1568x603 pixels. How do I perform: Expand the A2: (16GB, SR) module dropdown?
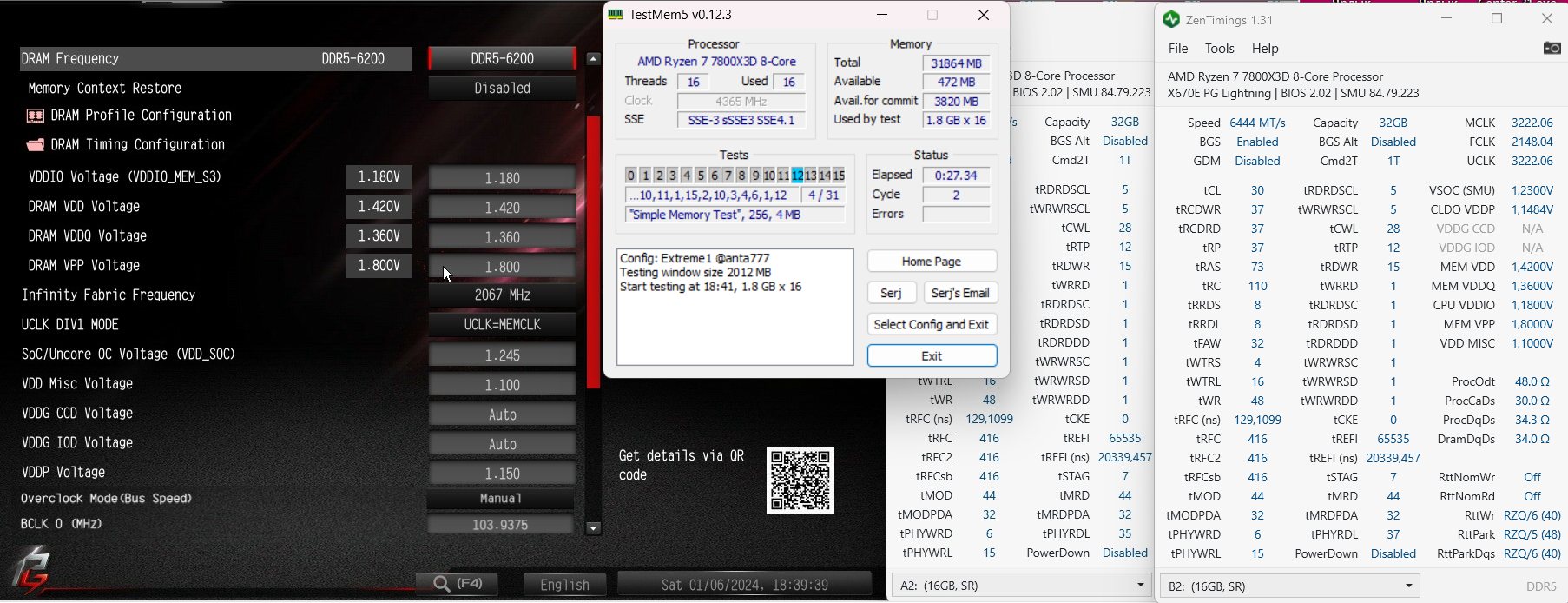(x=1022, y=586)
